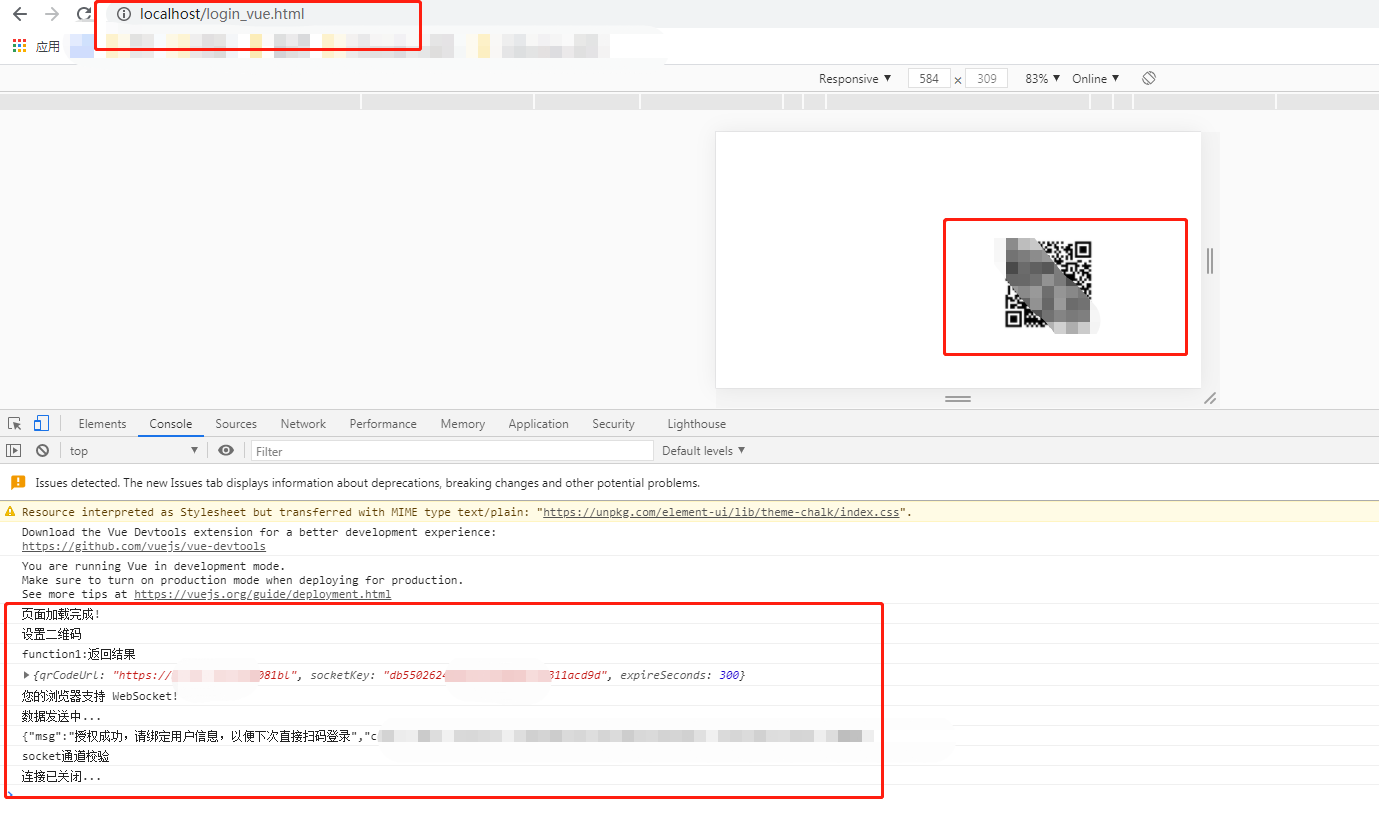This screenshot has height=822, width=1379.
Task: Grab the right-edge viewport resize handle
Action: [x=1210, y=261]
